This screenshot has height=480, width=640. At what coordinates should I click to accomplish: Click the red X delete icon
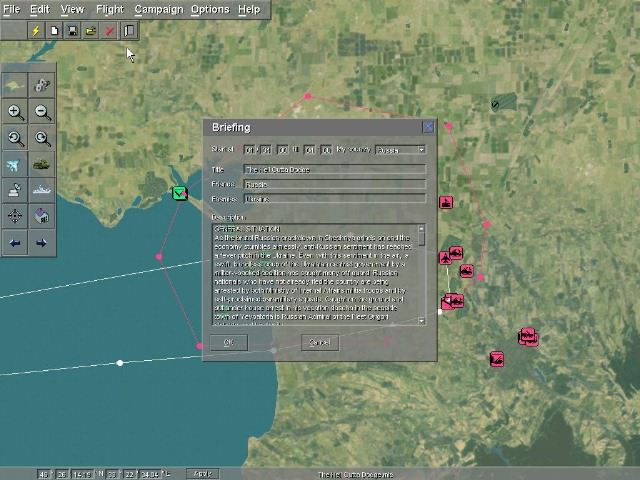[x=109, y=31]
